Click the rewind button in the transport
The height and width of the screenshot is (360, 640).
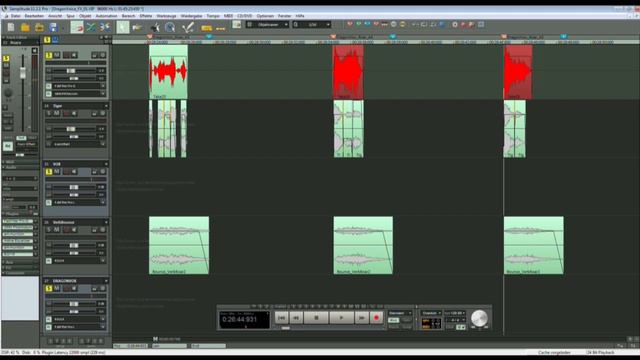(x=296, y=318)
